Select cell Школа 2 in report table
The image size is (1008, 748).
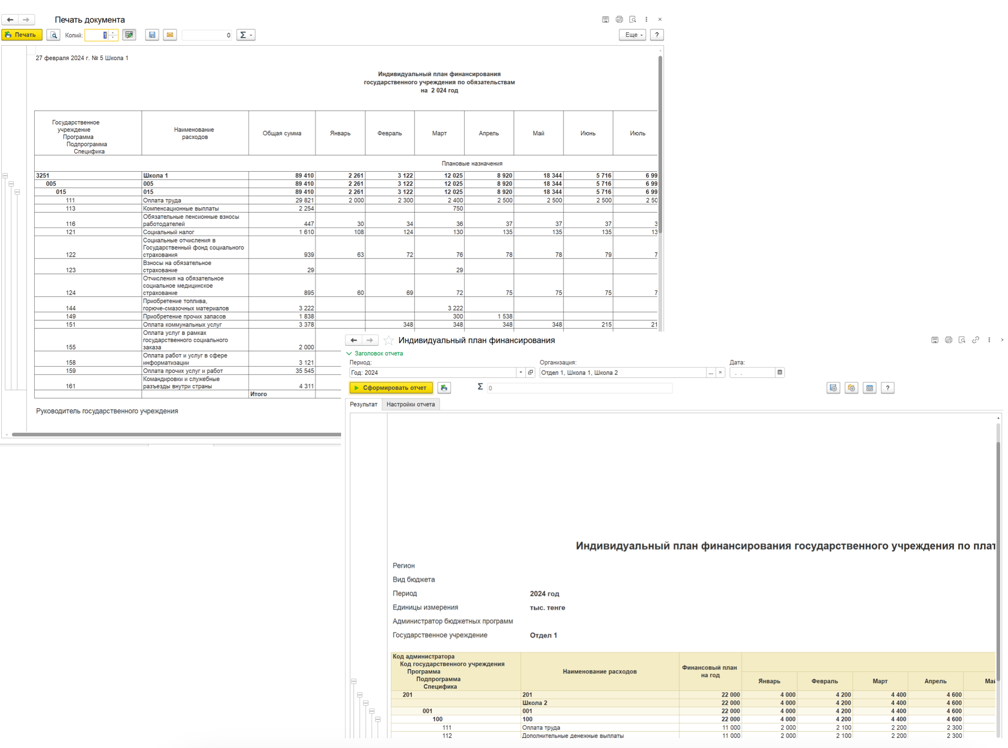pyautogui.click(x=599, y=703)
